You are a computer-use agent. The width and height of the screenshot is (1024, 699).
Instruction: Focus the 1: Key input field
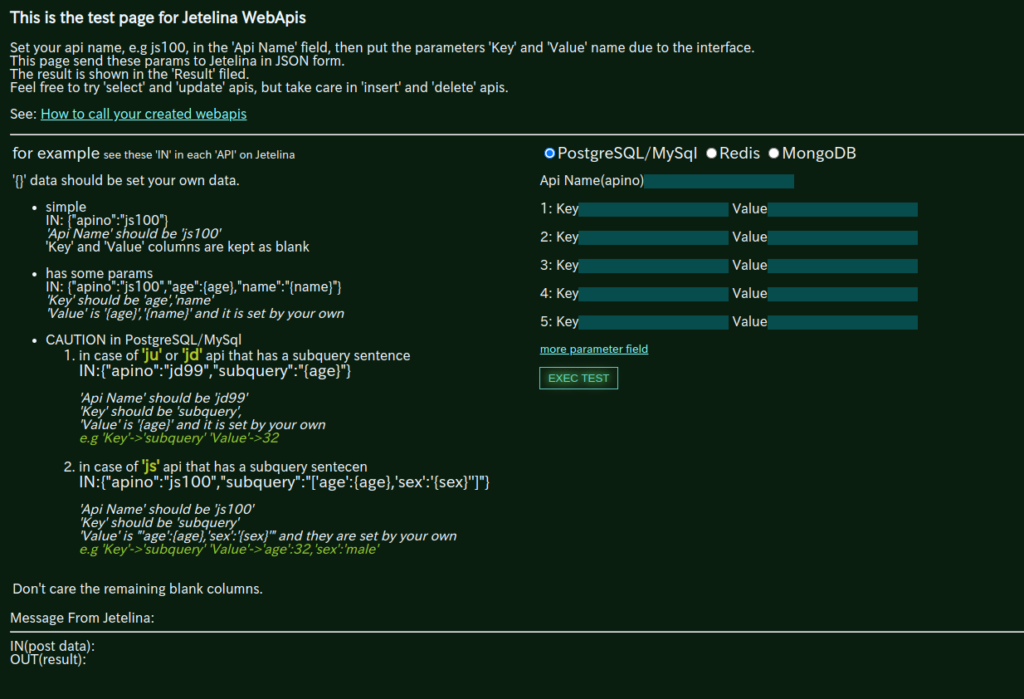tap(654, 209)
